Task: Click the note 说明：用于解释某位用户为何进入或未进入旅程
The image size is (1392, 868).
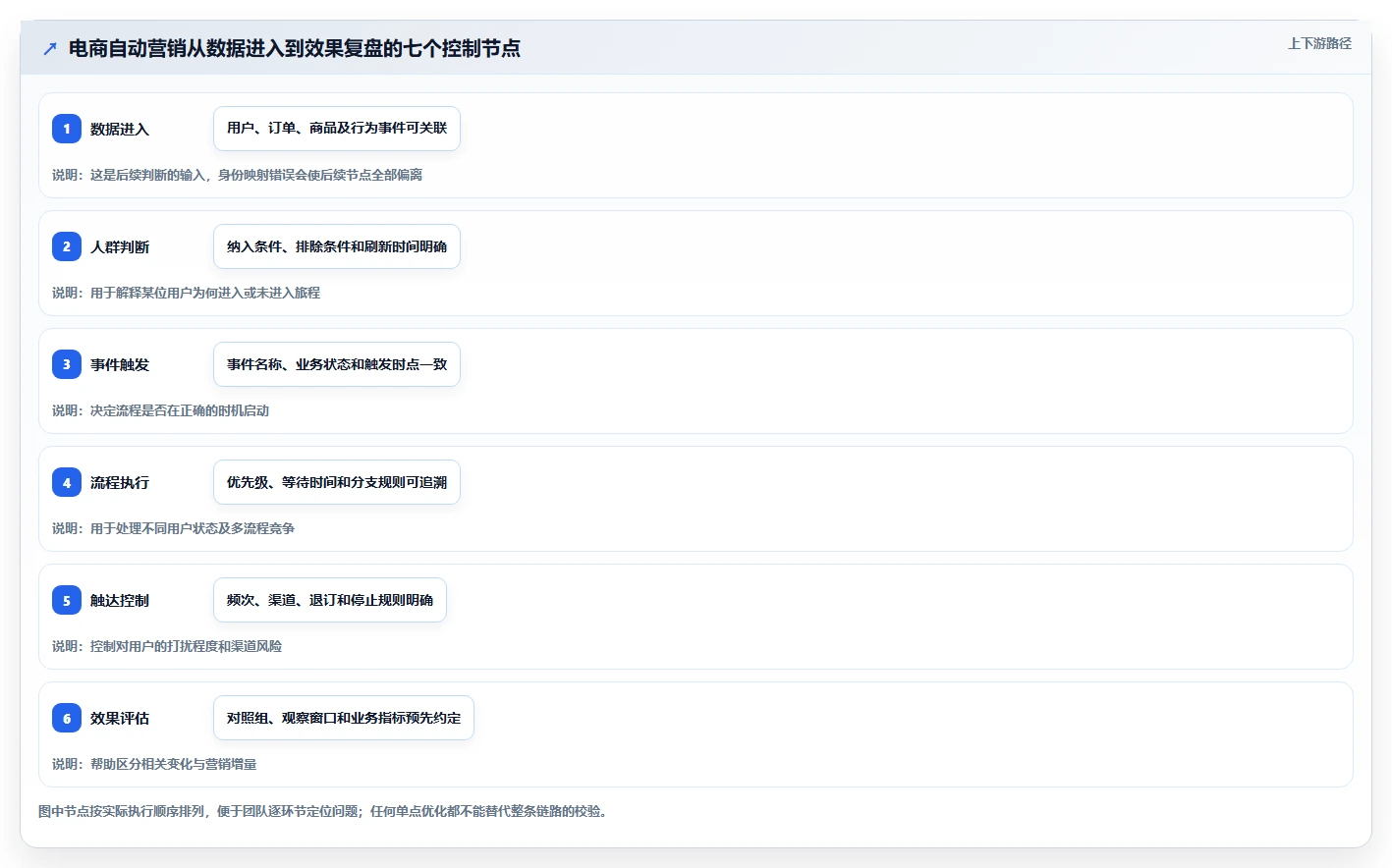Action: coord(186,293)
